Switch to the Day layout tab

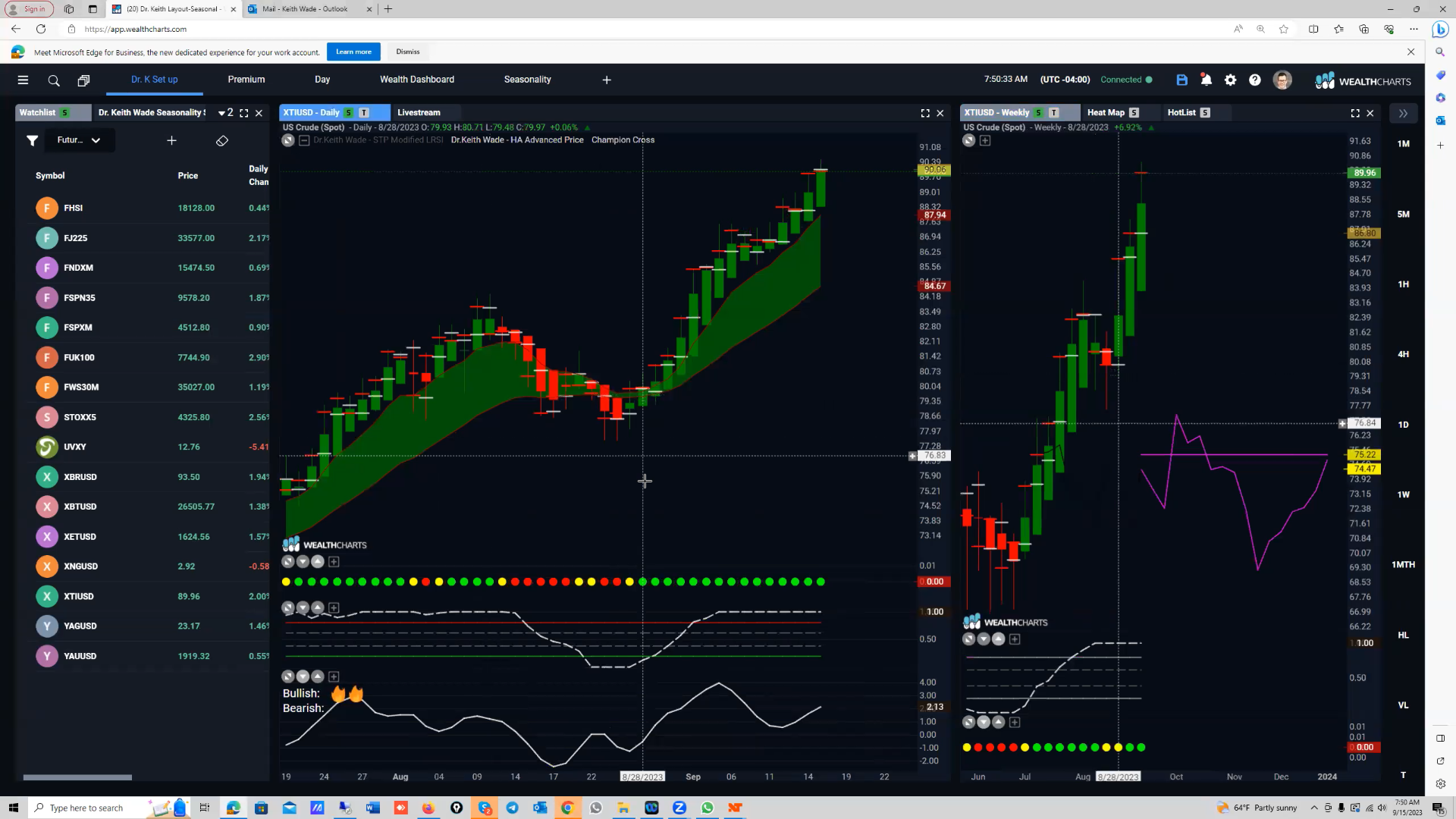[x=322, y=80]
